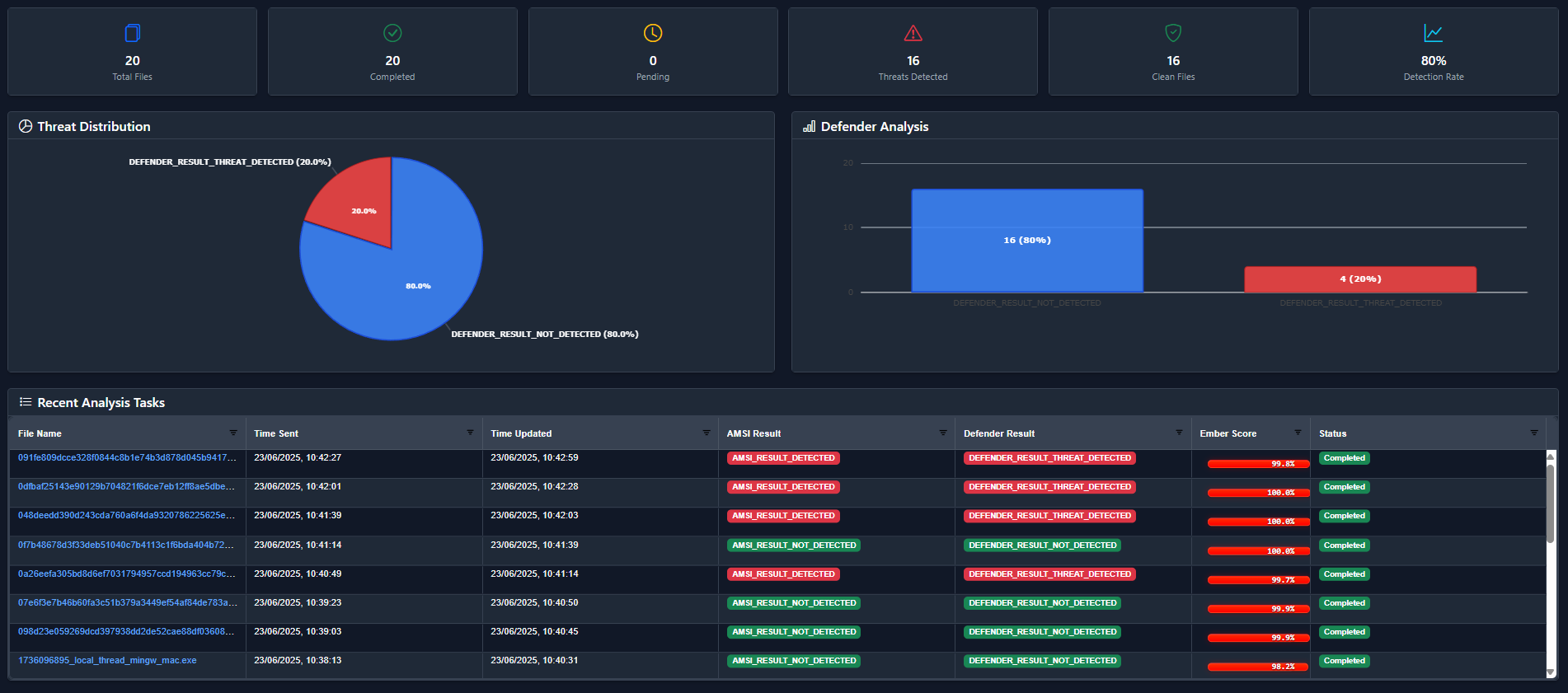The height and width of the screenshot is (693, 1568).
Task: Open file link starting with 098d23e05926
Action: click(126, 631)
